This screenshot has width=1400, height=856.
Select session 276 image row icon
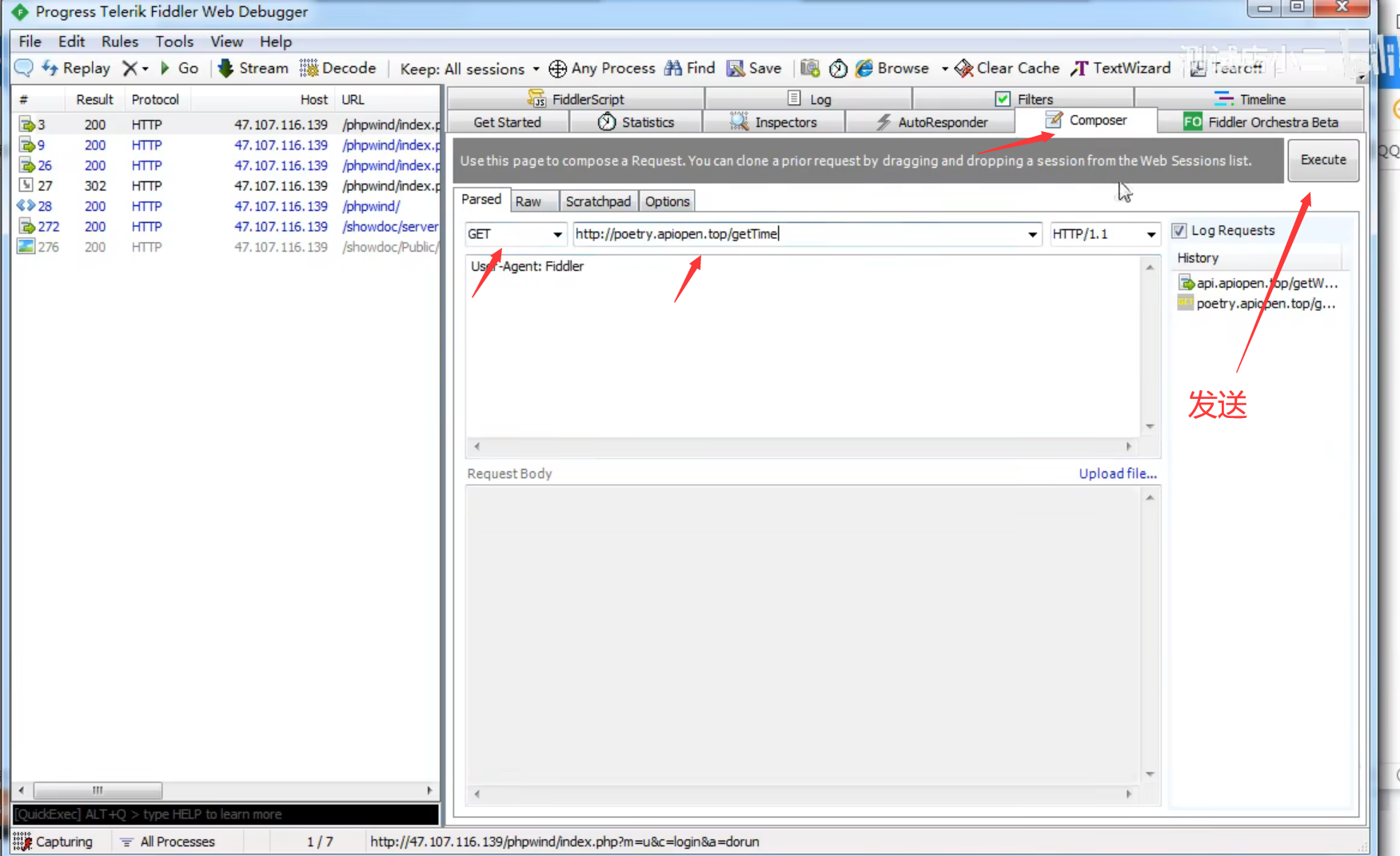26,247
